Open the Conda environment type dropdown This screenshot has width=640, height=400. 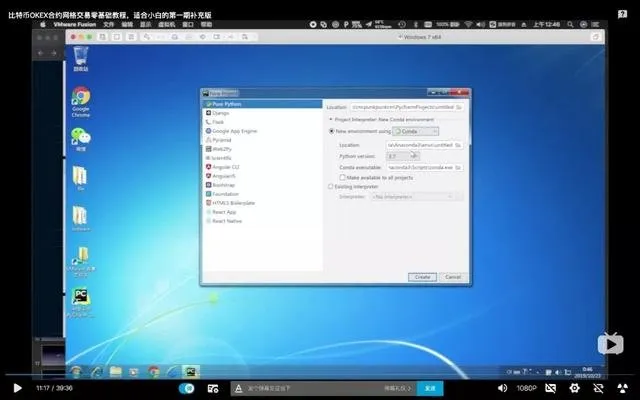416,131
